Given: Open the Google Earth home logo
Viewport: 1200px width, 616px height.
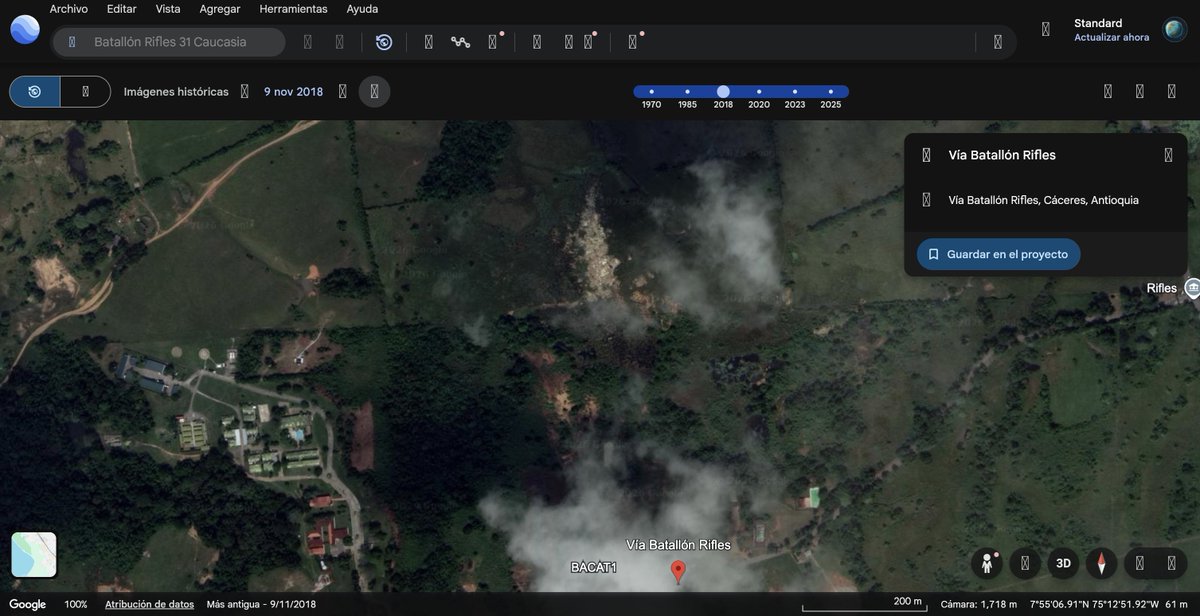Looking at the screenshot, I should click(x=25, y=30).
